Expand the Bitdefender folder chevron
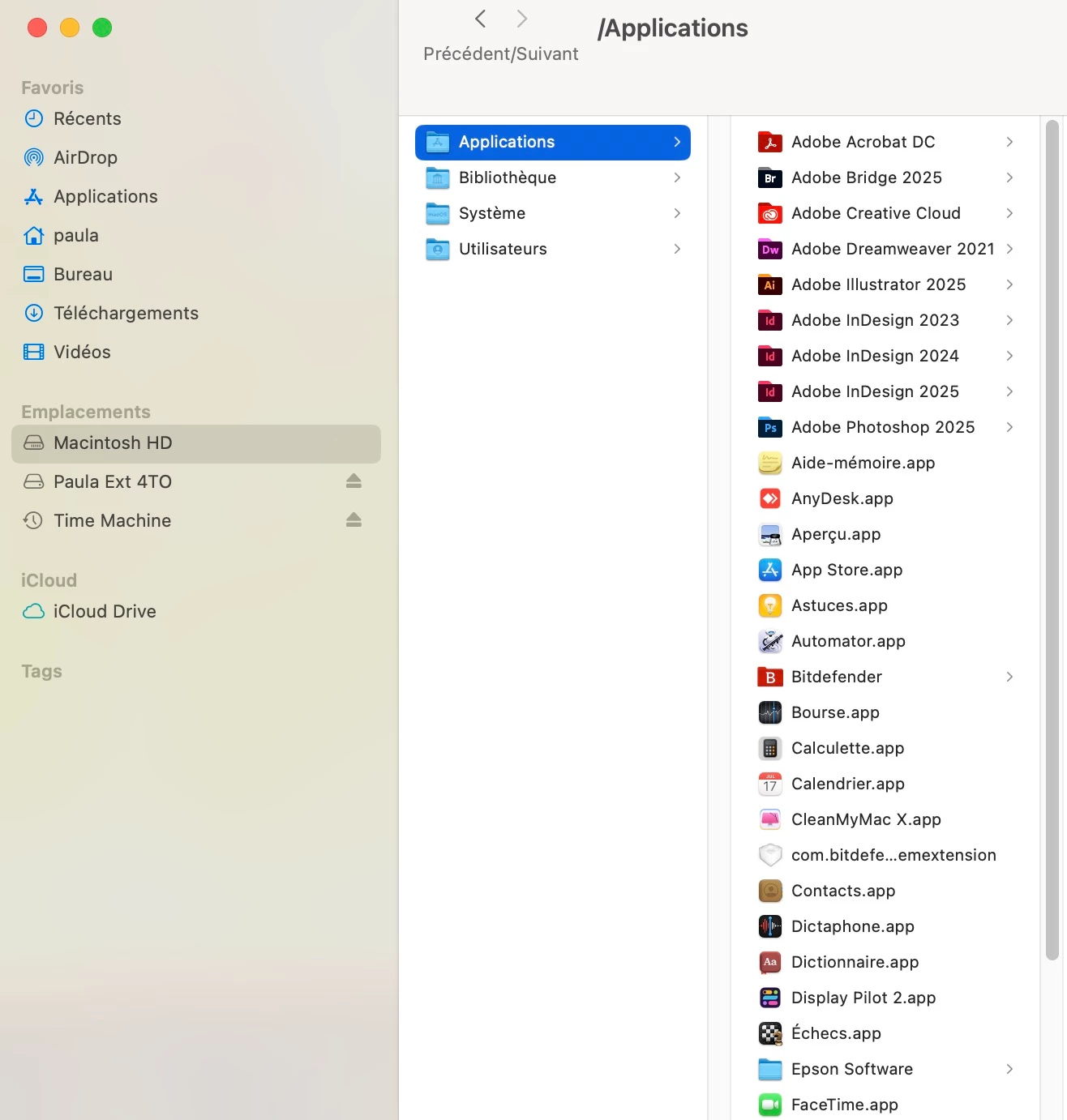This screenshot has width=1067, height=1120. click(x=1009, y=677)
